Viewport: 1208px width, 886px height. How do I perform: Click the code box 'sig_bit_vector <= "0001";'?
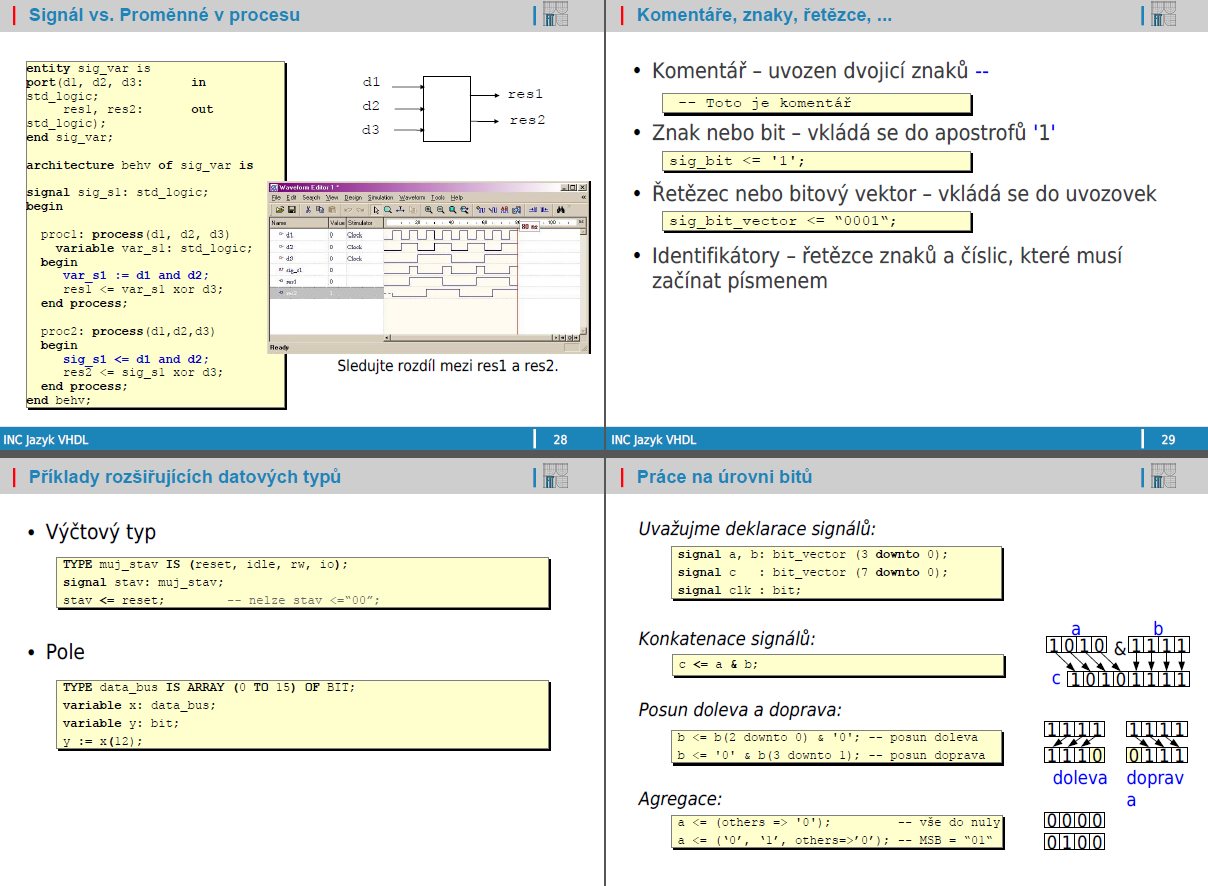[817, 221]
